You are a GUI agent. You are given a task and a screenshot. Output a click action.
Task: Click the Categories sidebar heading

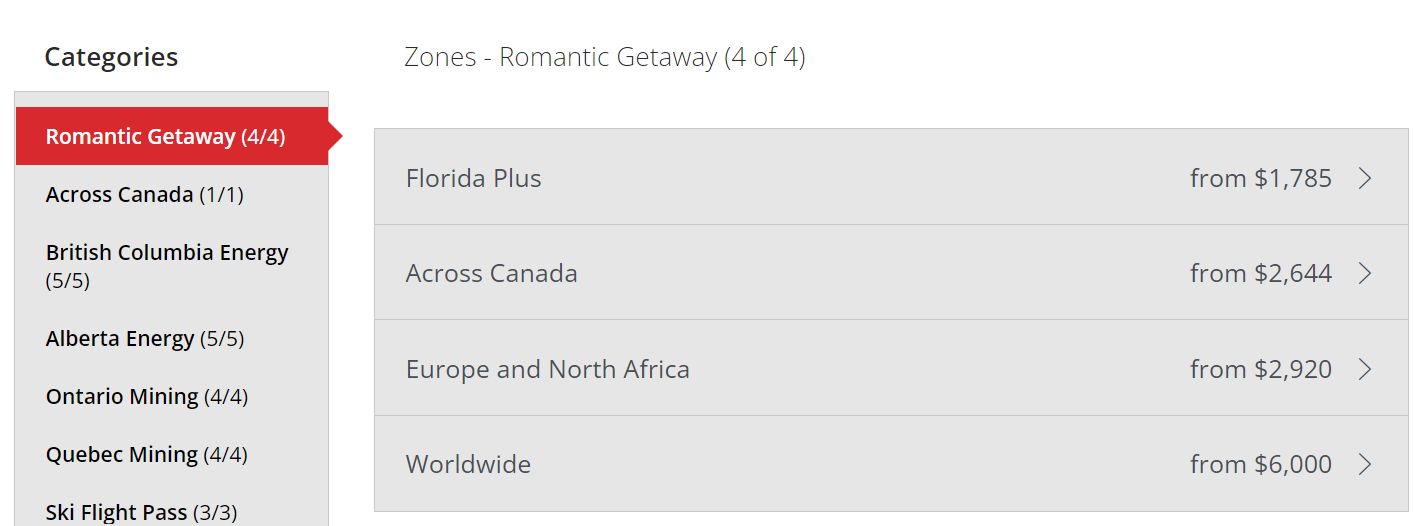(x=111, y=57)
